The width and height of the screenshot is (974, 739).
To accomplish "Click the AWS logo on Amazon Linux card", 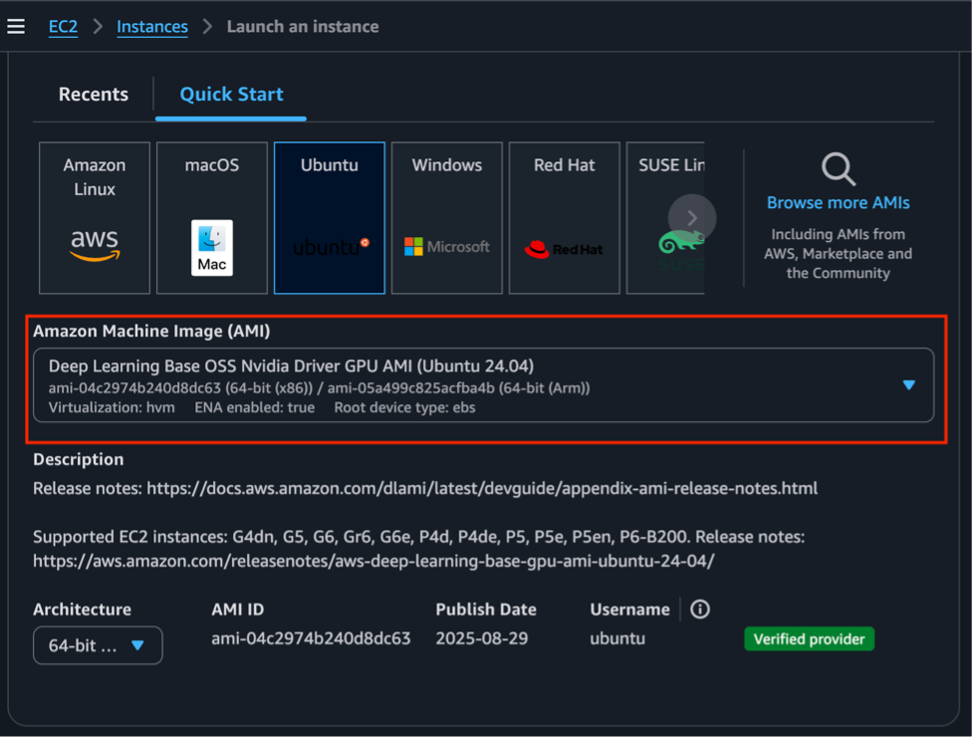I will [93, 243].
